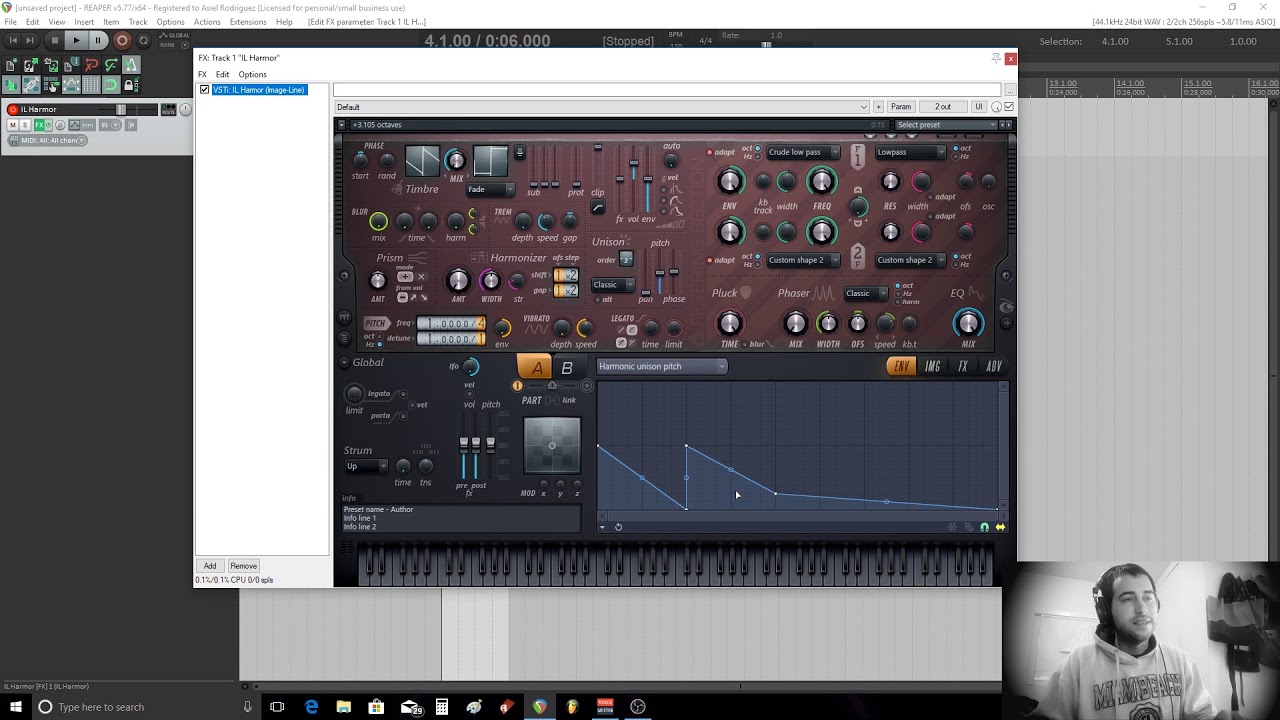The image size is (1280, 720).
Task: Open the unison Classic type dropdown
Action: (x=613, y=285)
